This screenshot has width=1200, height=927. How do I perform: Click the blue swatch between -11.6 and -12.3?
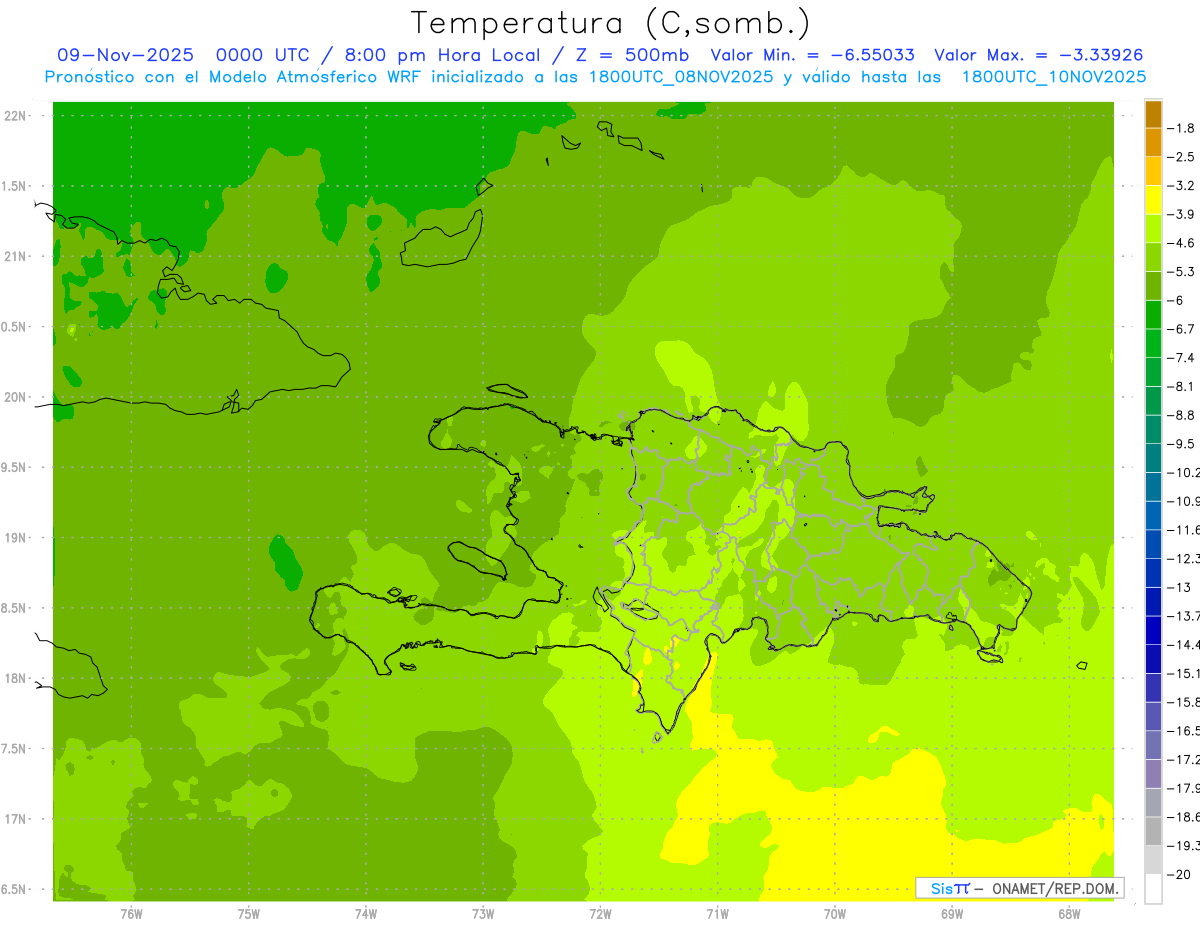click(1153, 544)
